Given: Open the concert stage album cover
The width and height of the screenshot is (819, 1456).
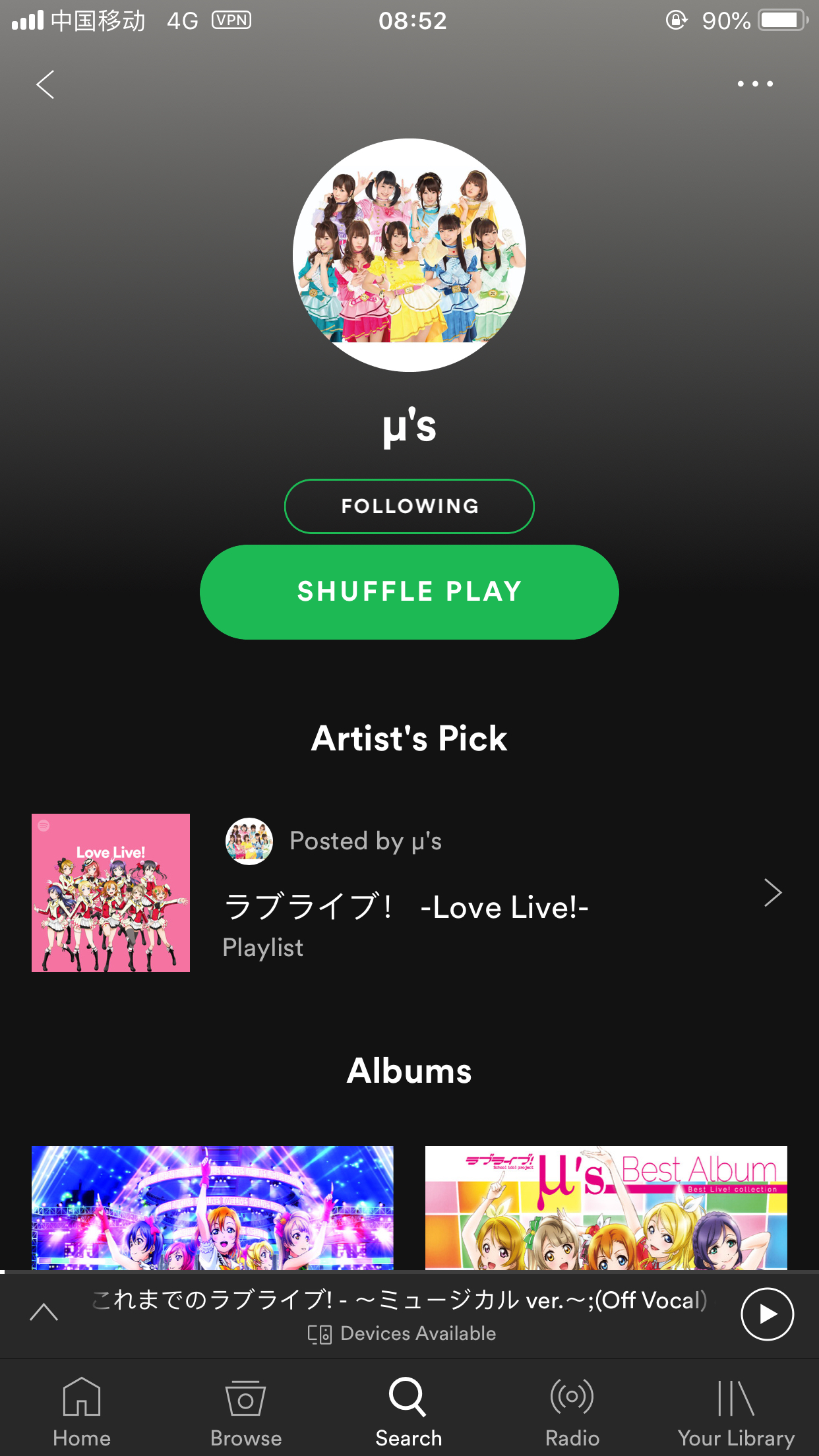Looking at the screenshot, I should (212, 1207).
